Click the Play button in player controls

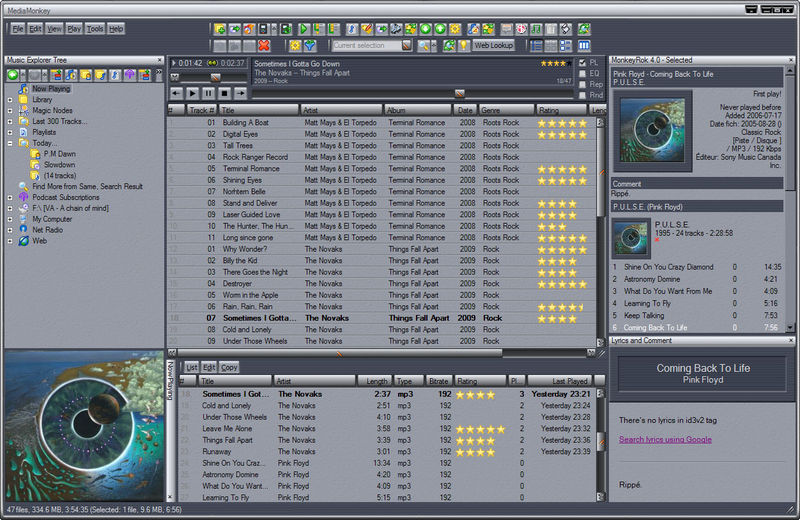[192, 93]
